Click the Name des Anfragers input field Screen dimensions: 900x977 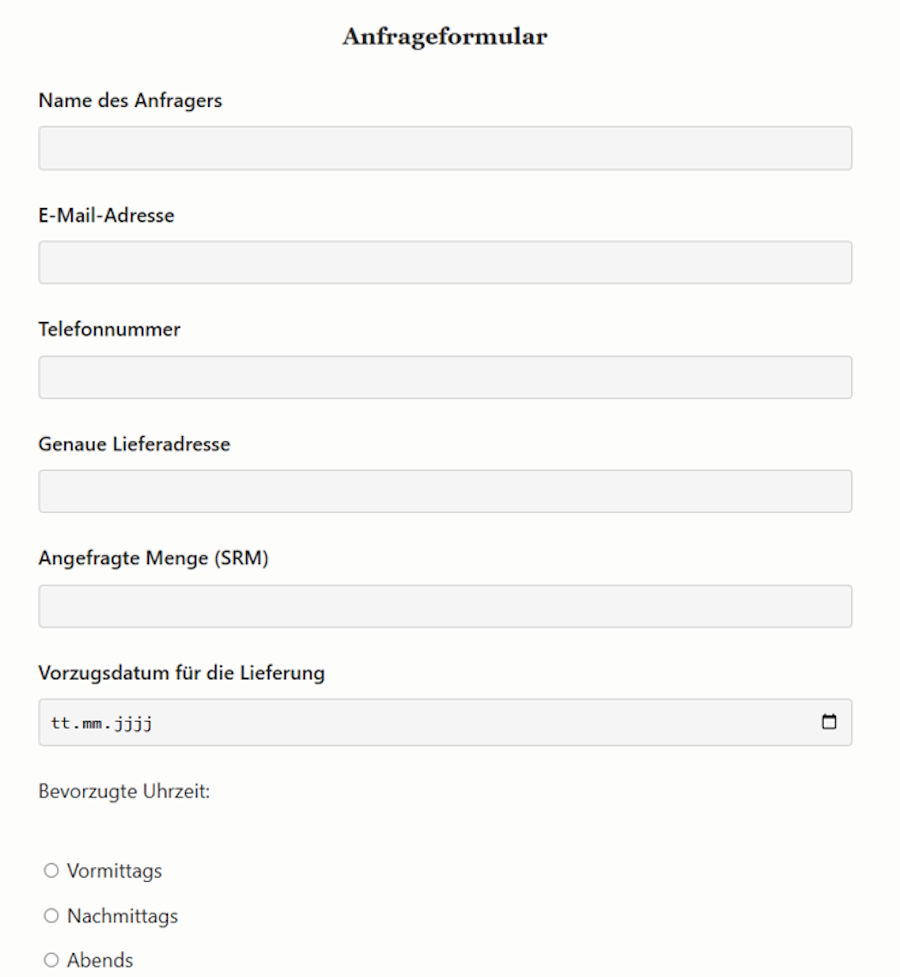click(445, 148)
